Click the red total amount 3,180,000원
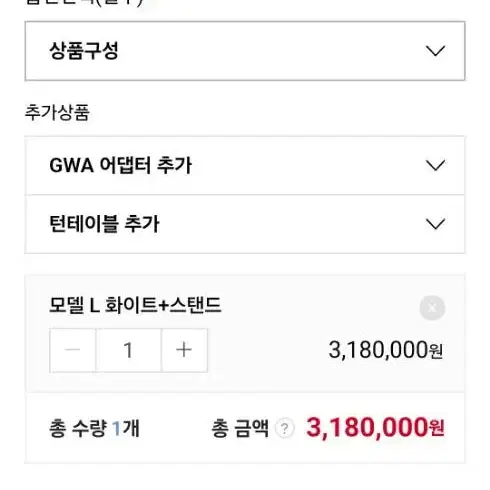490x490 pixels. [x=375, y=428]
